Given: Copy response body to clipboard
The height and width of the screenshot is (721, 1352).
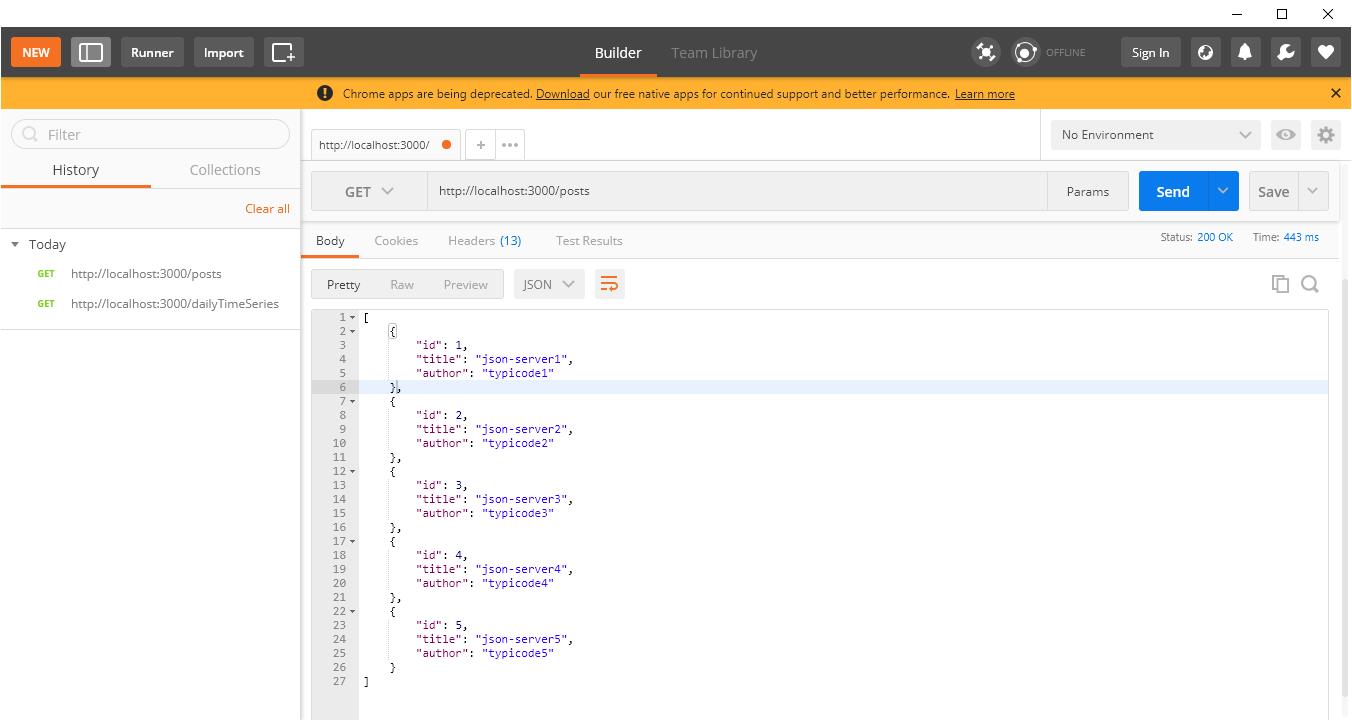Looking at the screenshot, I should (x=1280, y=284).
